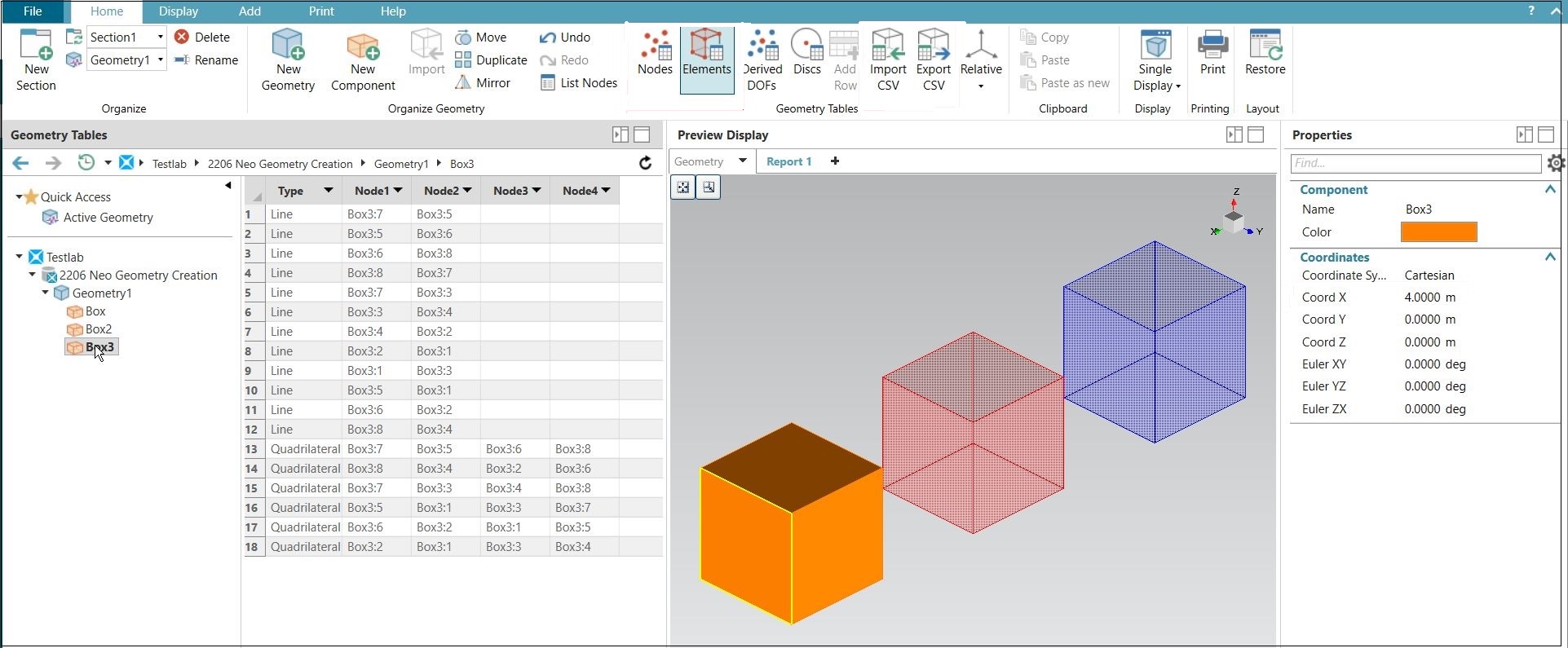Open the Type column filter dropdown

click(x=328, y=190)
